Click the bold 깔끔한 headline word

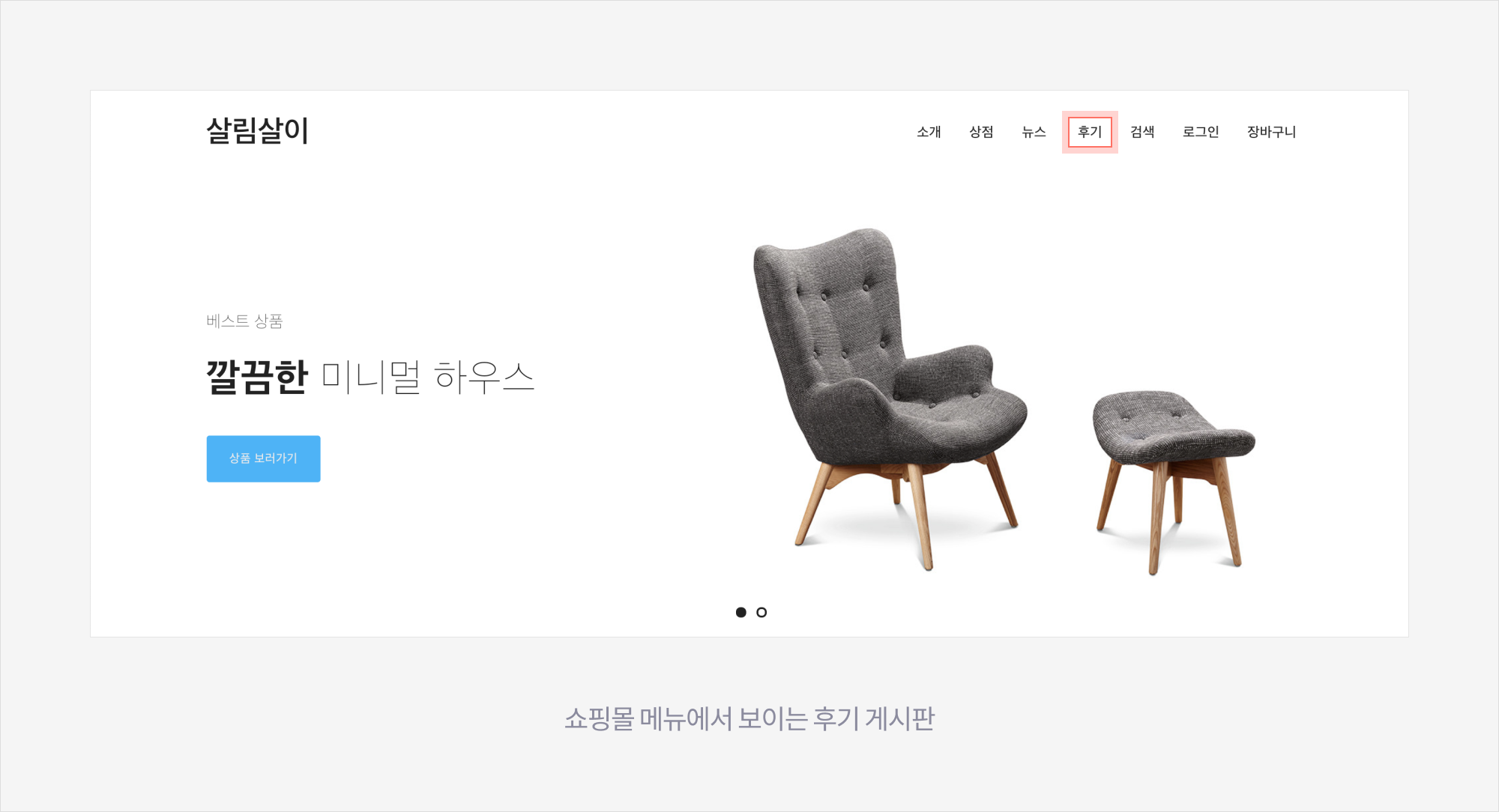(257, 377)
